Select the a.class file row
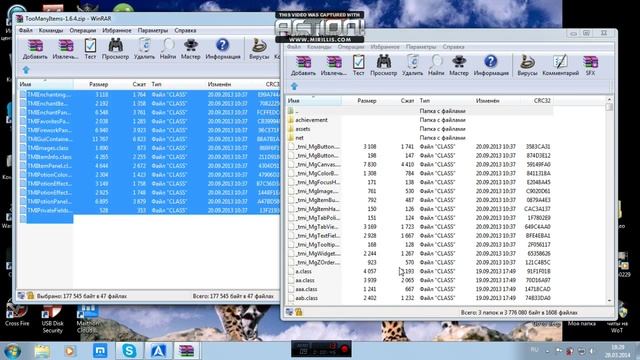 [420, 271]
